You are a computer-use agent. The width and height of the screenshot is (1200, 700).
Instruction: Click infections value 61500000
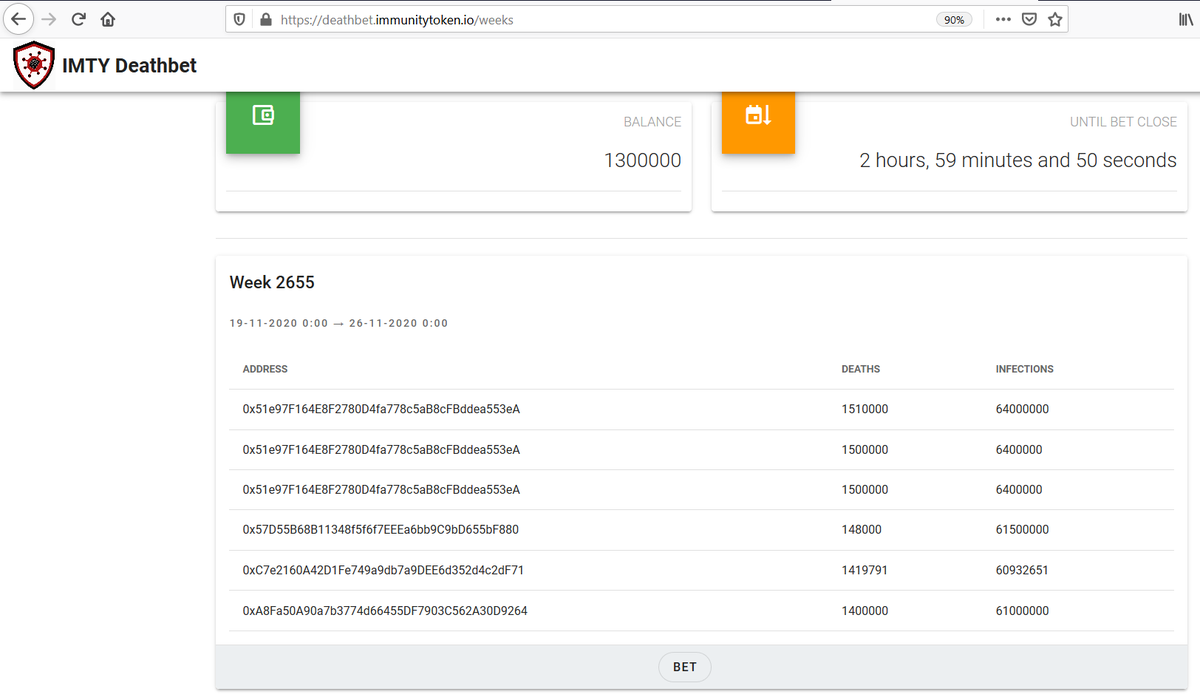(1022, 530)
